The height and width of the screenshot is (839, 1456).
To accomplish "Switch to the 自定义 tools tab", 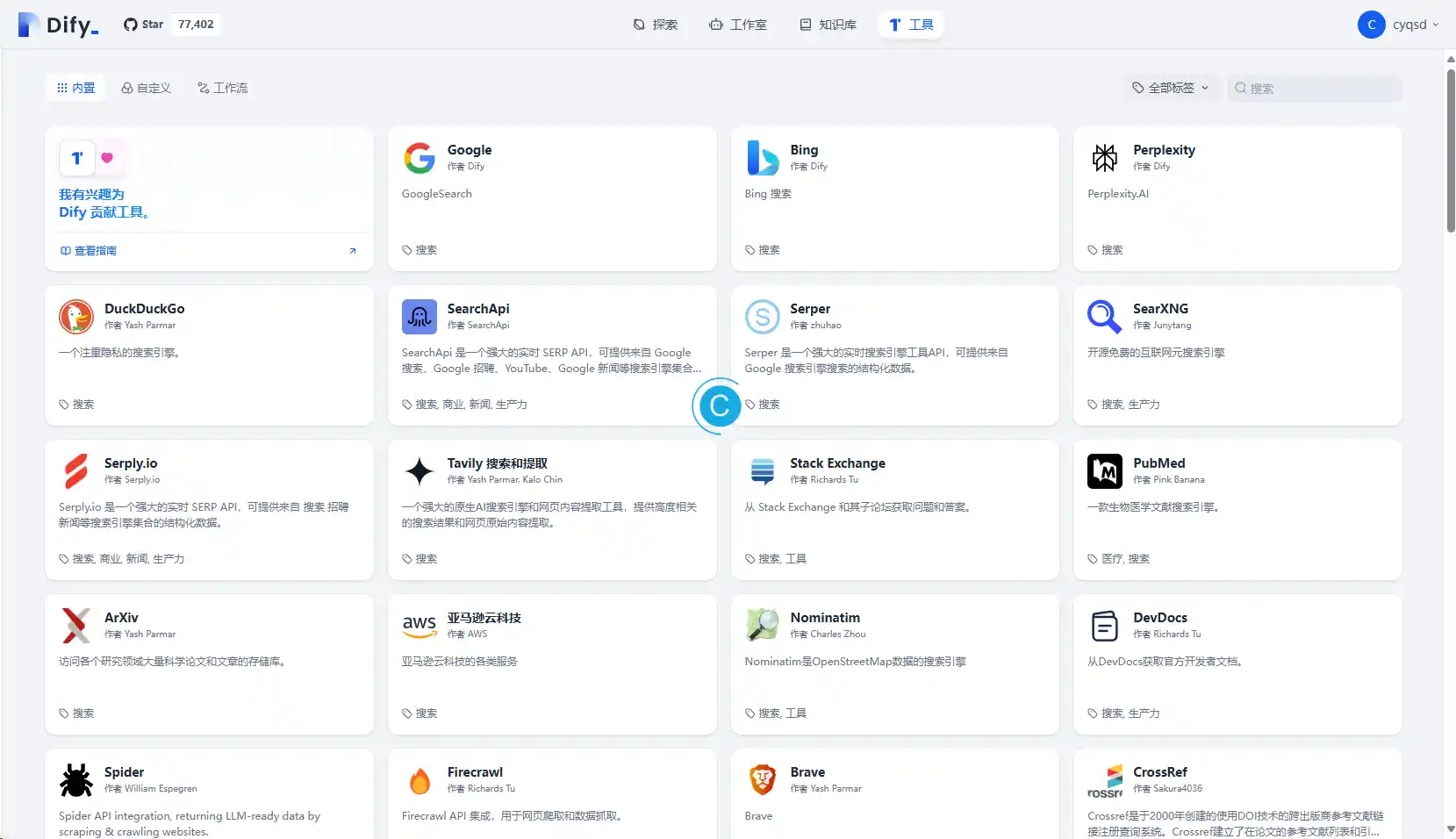I will 146,88.
